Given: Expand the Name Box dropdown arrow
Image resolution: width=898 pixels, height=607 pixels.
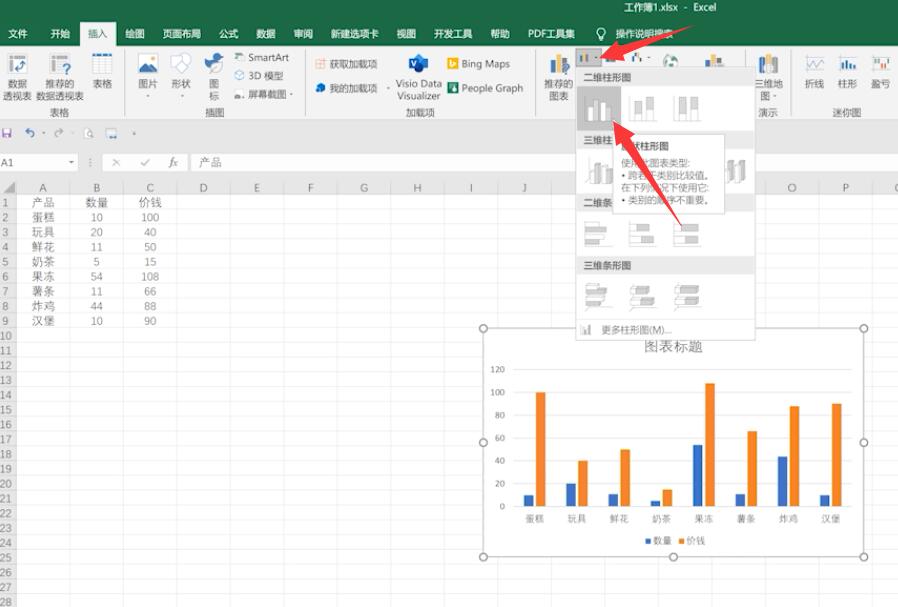Looking at the screenshot, I should [x=72, y=163].
